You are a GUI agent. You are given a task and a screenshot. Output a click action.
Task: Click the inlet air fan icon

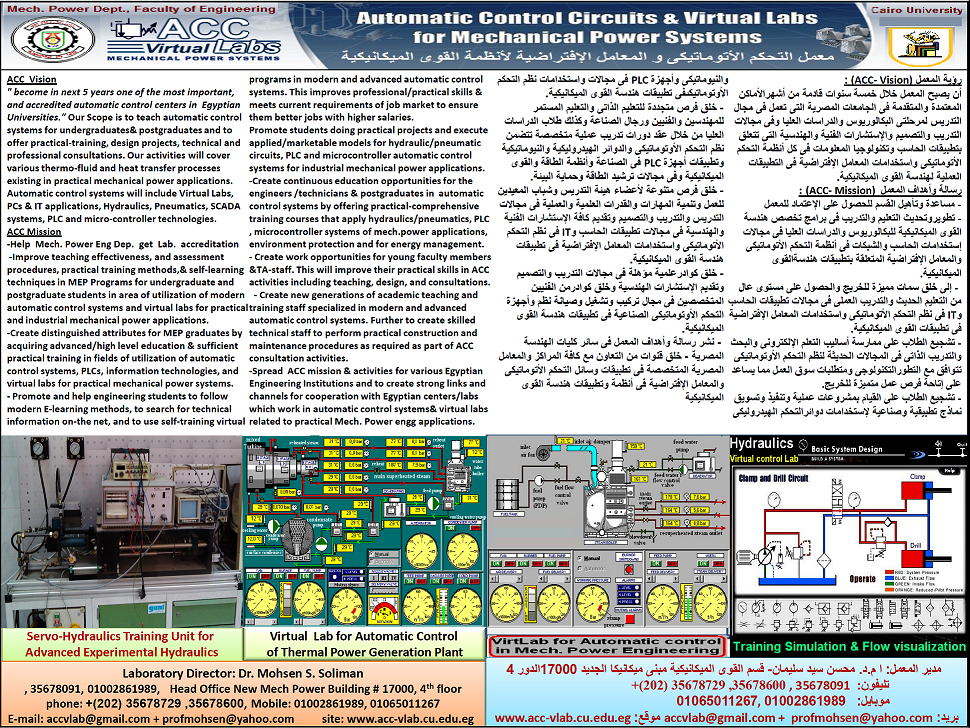[x=544, y=453]
